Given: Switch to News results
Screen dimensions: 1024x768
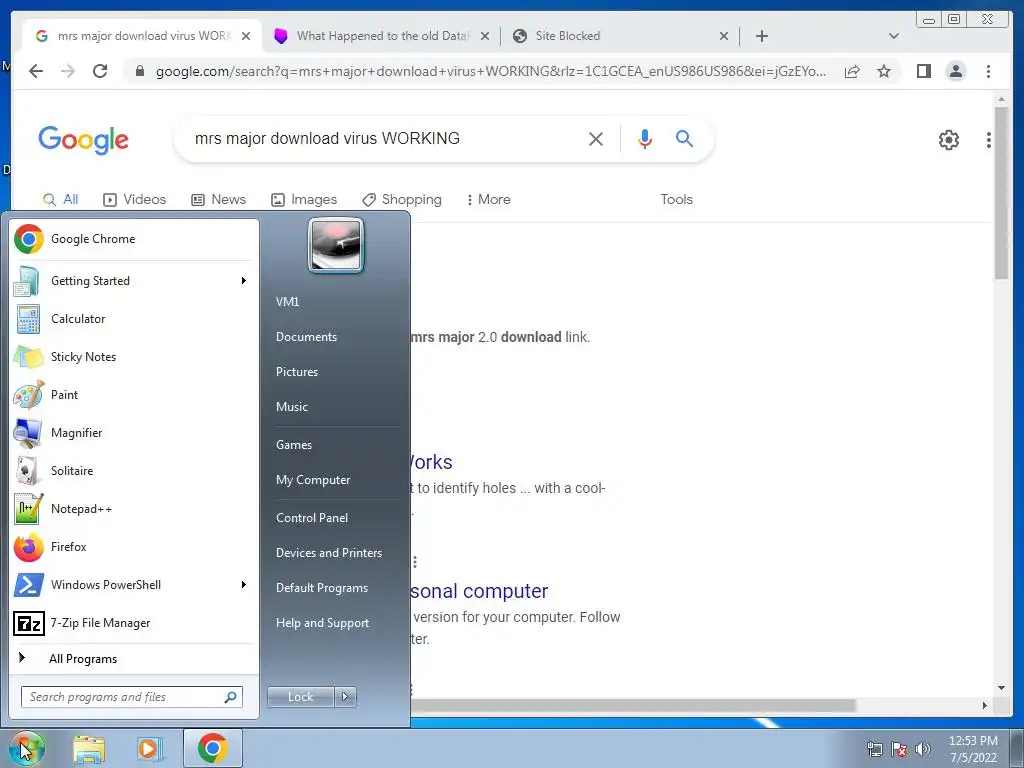Looking at the screenshot, I should point(218,199).
